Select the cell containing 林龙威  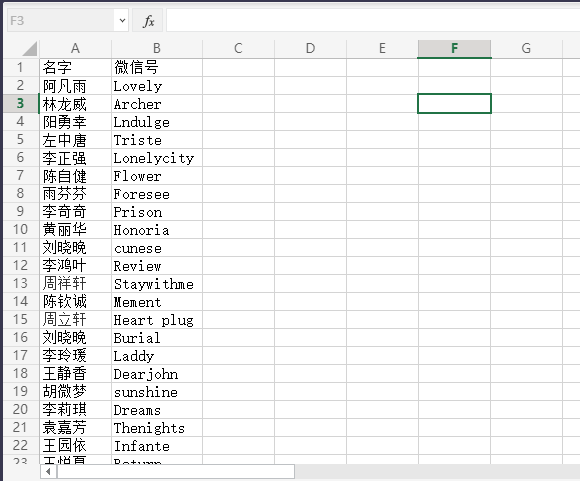click(75, 104)
